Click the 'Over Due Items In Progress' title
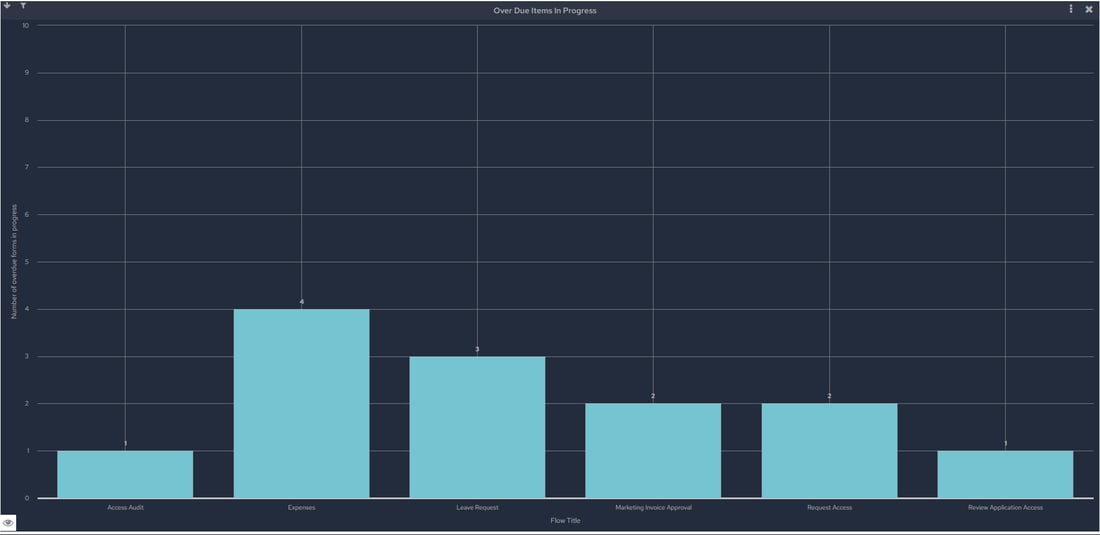The height and width of the screenshot is (535, 1100). click(x=544, y=11)
